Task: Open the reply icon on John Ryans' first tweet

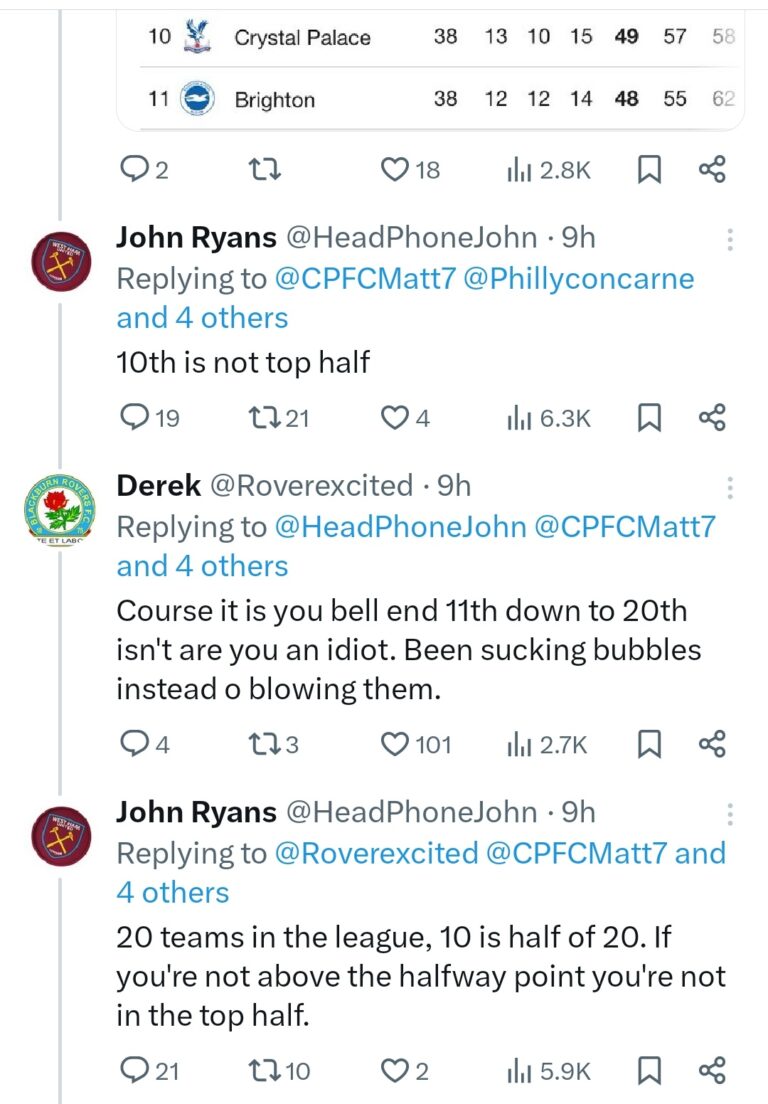Action: pyautogui.click(x=137, y=417)
